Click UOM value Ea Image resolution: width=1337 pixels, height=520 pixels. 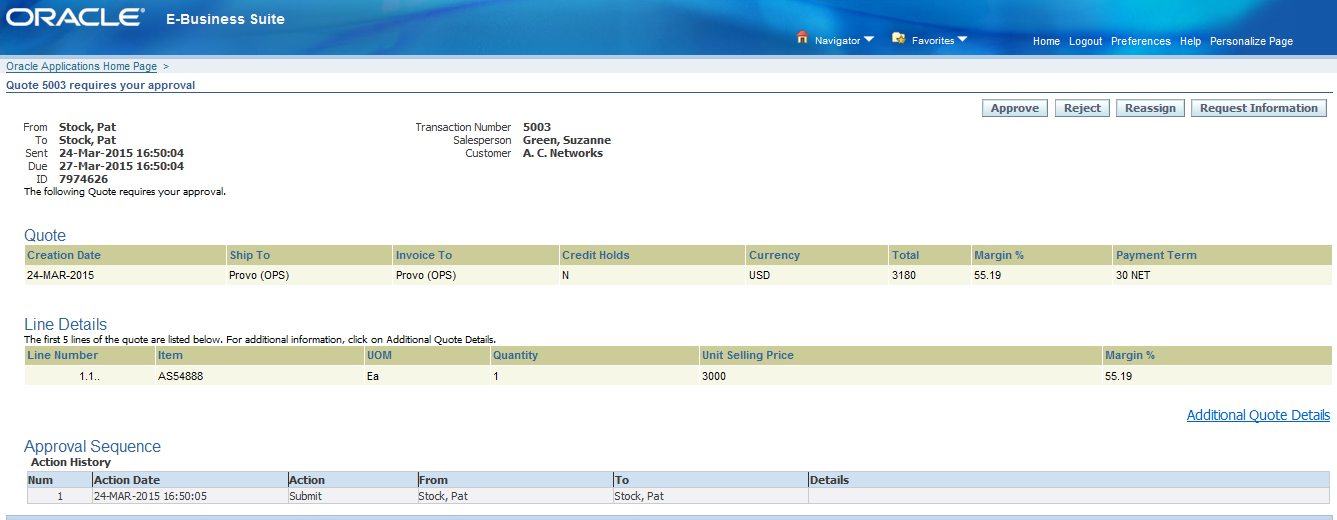373,376
